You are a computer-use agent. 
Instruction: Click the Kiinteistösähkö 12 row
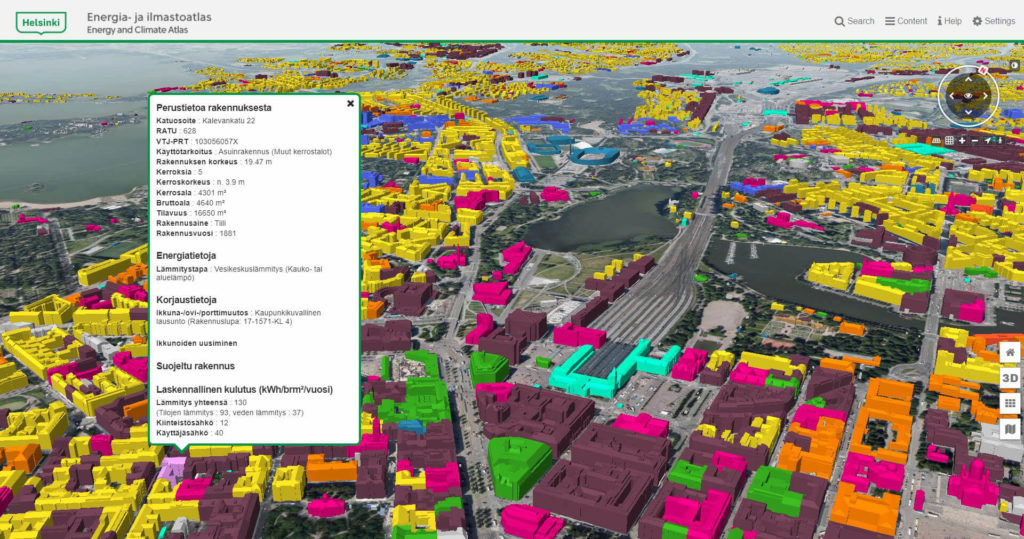(x=192, y=423)
